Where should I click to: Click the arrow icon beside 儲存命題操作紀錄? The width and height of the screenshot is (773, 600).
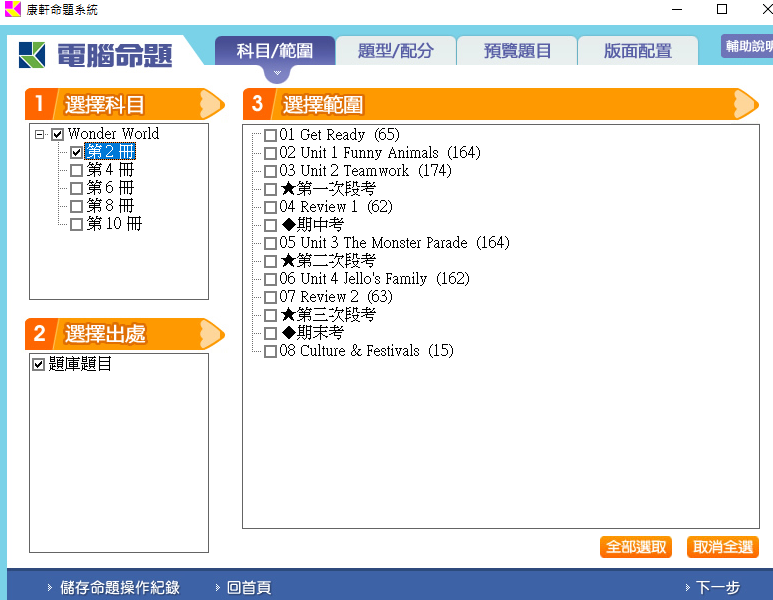[50, 588]
